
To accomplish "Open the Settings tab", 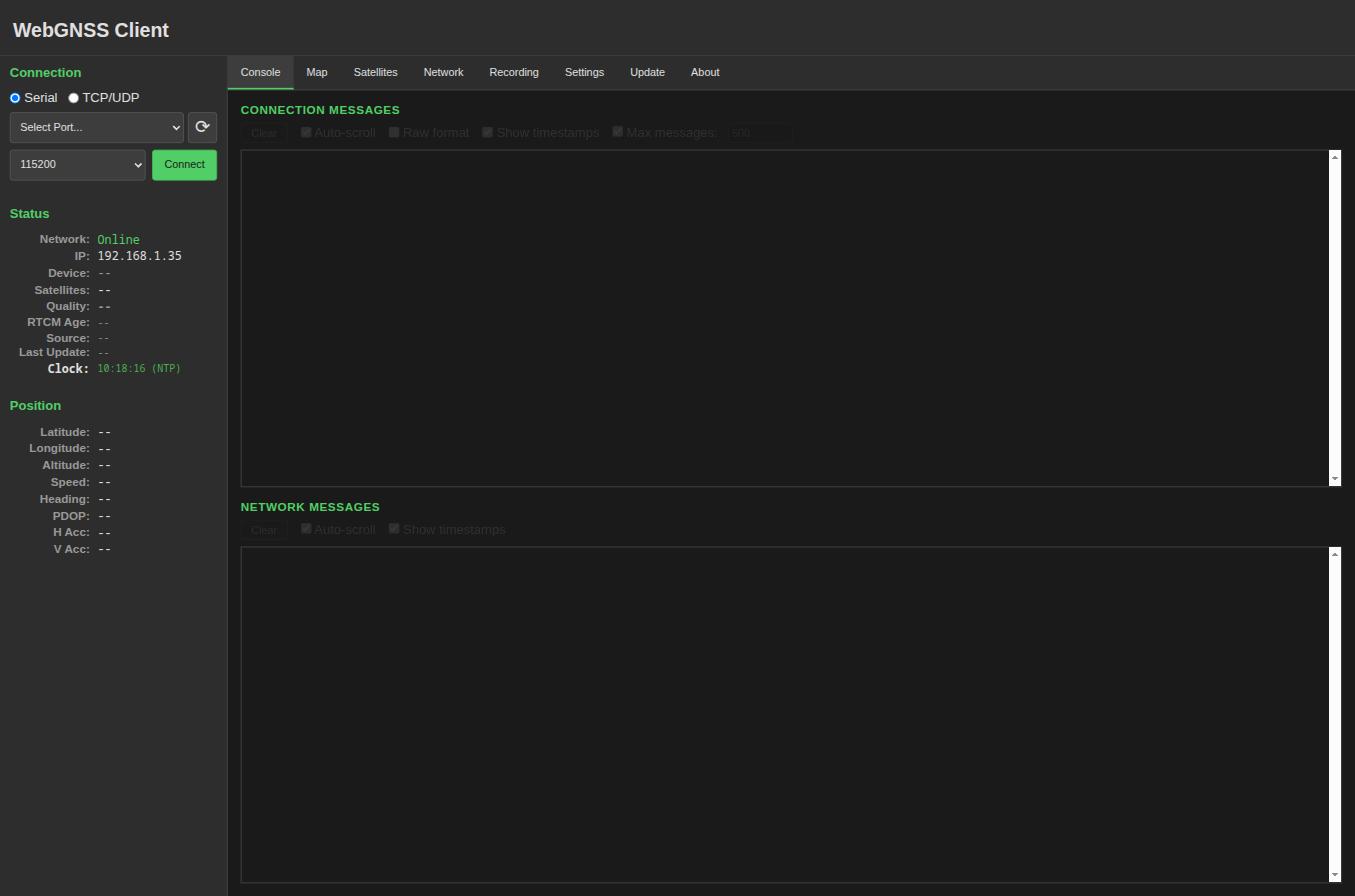I will pos(584,73).
